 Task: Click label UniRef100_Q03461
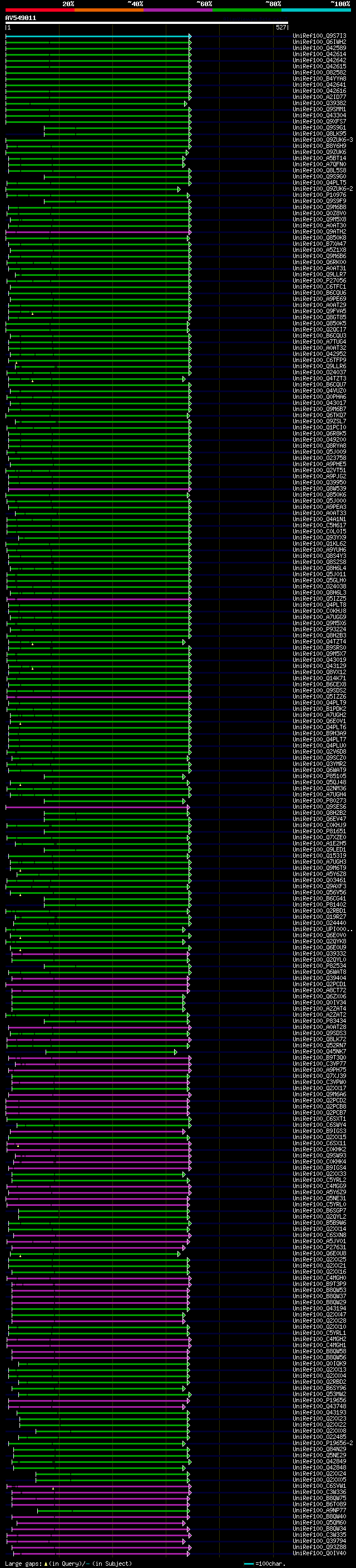[319, 880]
